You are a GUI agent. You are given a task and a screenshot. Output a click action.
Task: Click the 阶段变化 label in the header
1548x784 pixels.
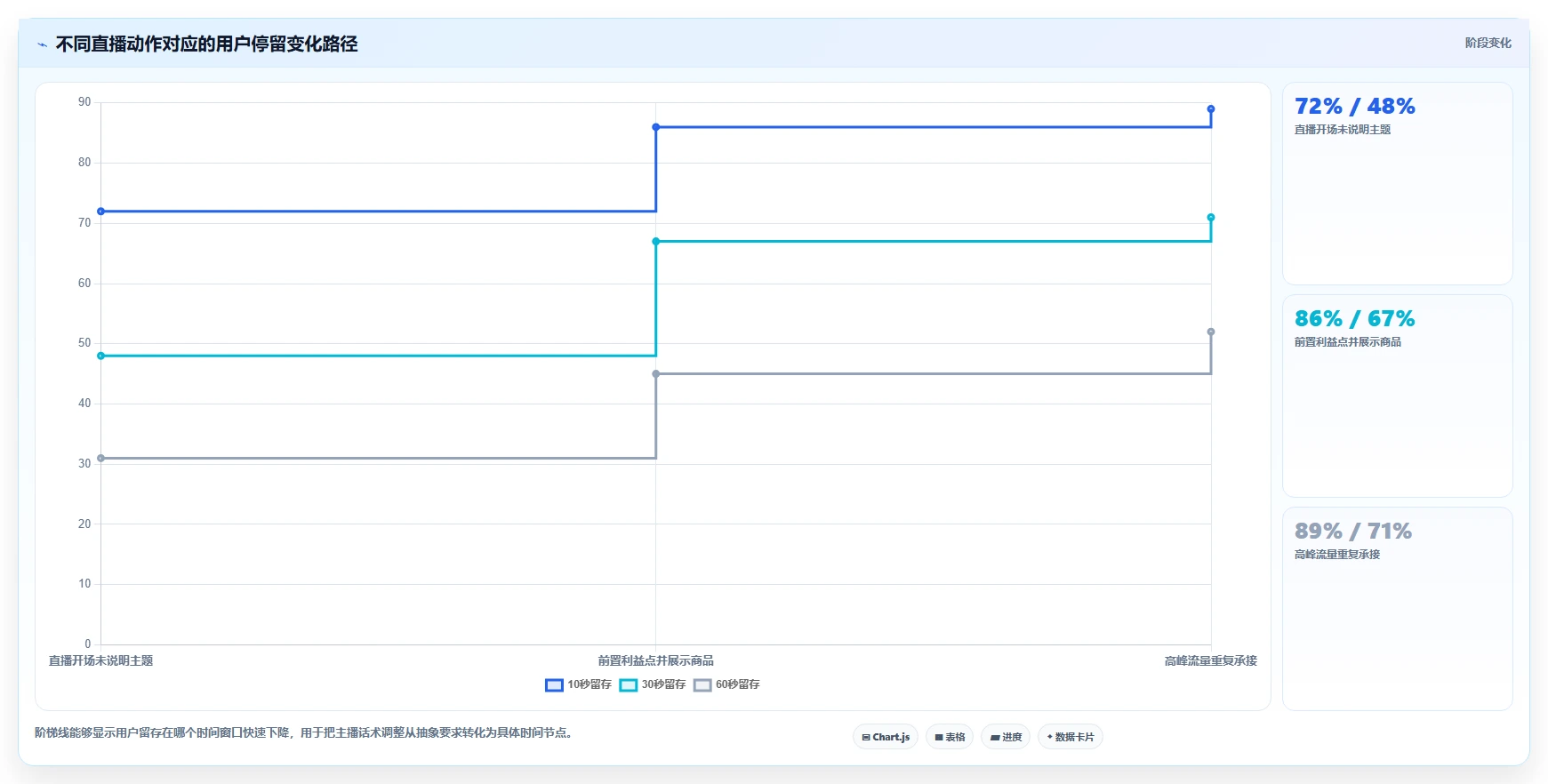(1488, 43)
